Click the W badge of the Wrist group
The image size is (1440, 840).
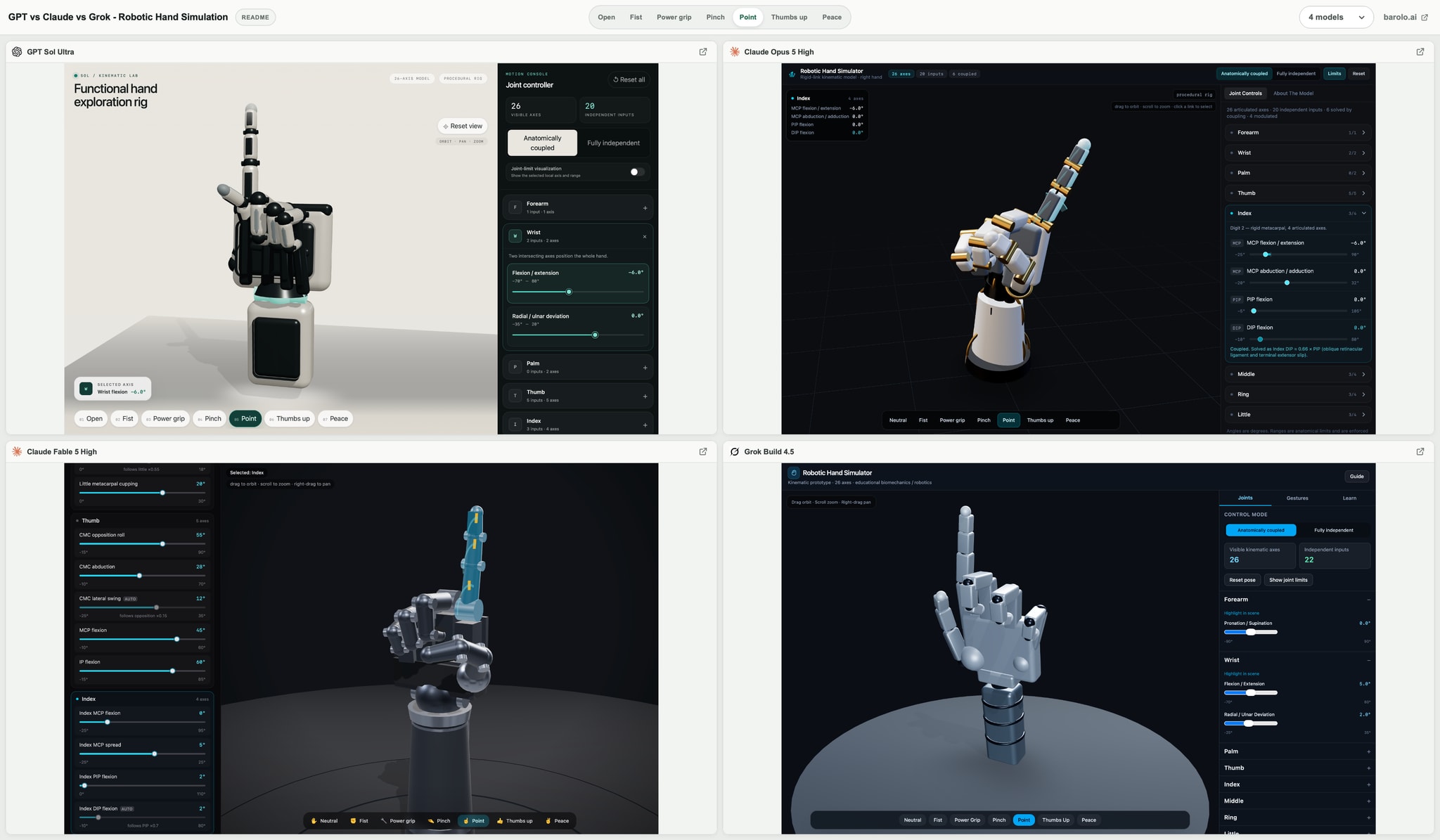[x=515, y=236]
